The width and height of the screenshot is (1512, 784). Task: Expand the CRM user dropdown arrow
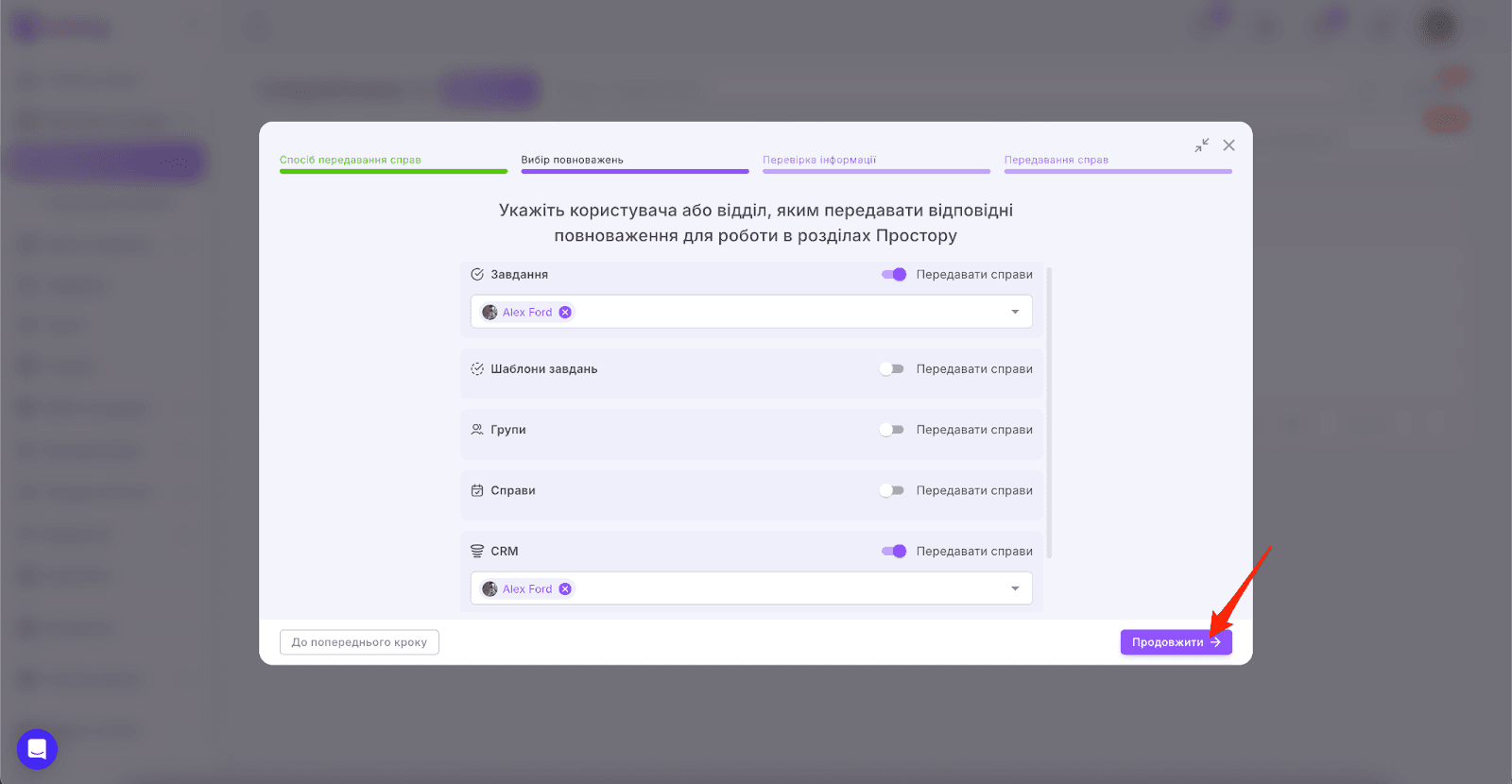[1015, 589]
